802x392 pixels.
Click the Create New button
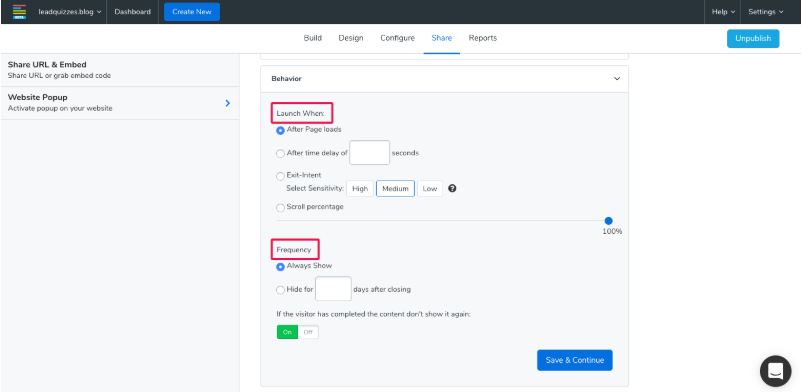(x=192, y=12)
